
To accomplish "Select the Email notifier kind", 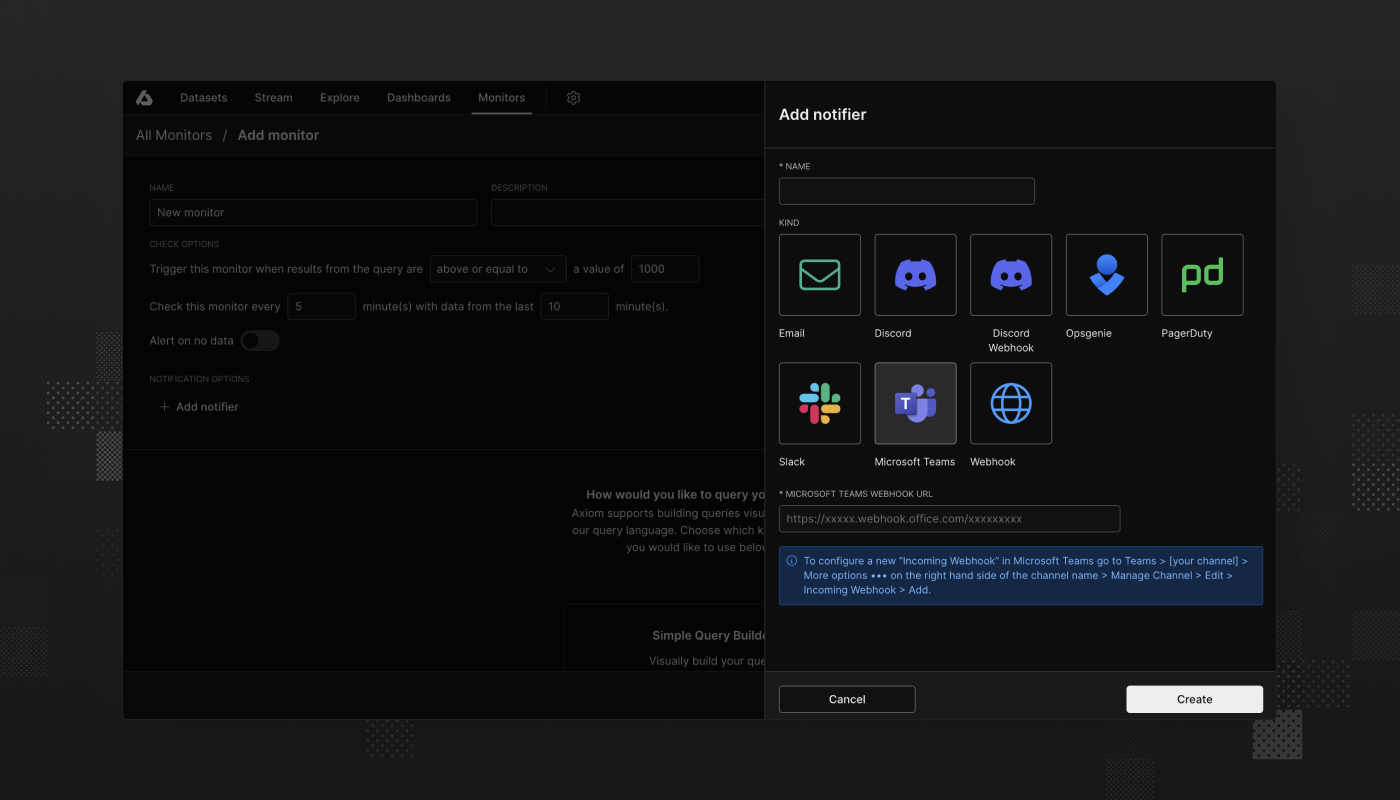I will (x=820, y=275).
